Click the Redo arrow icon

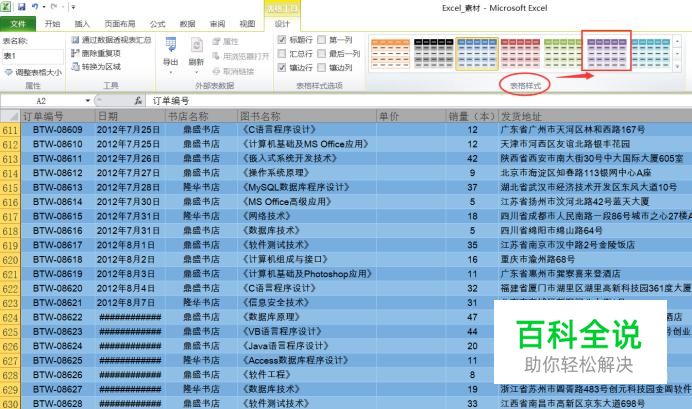tap(54, 7)
